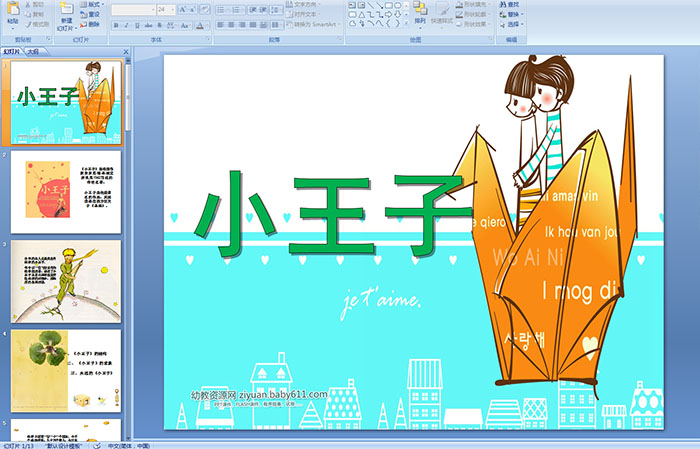Toggle underline formatting

[137, 25]
